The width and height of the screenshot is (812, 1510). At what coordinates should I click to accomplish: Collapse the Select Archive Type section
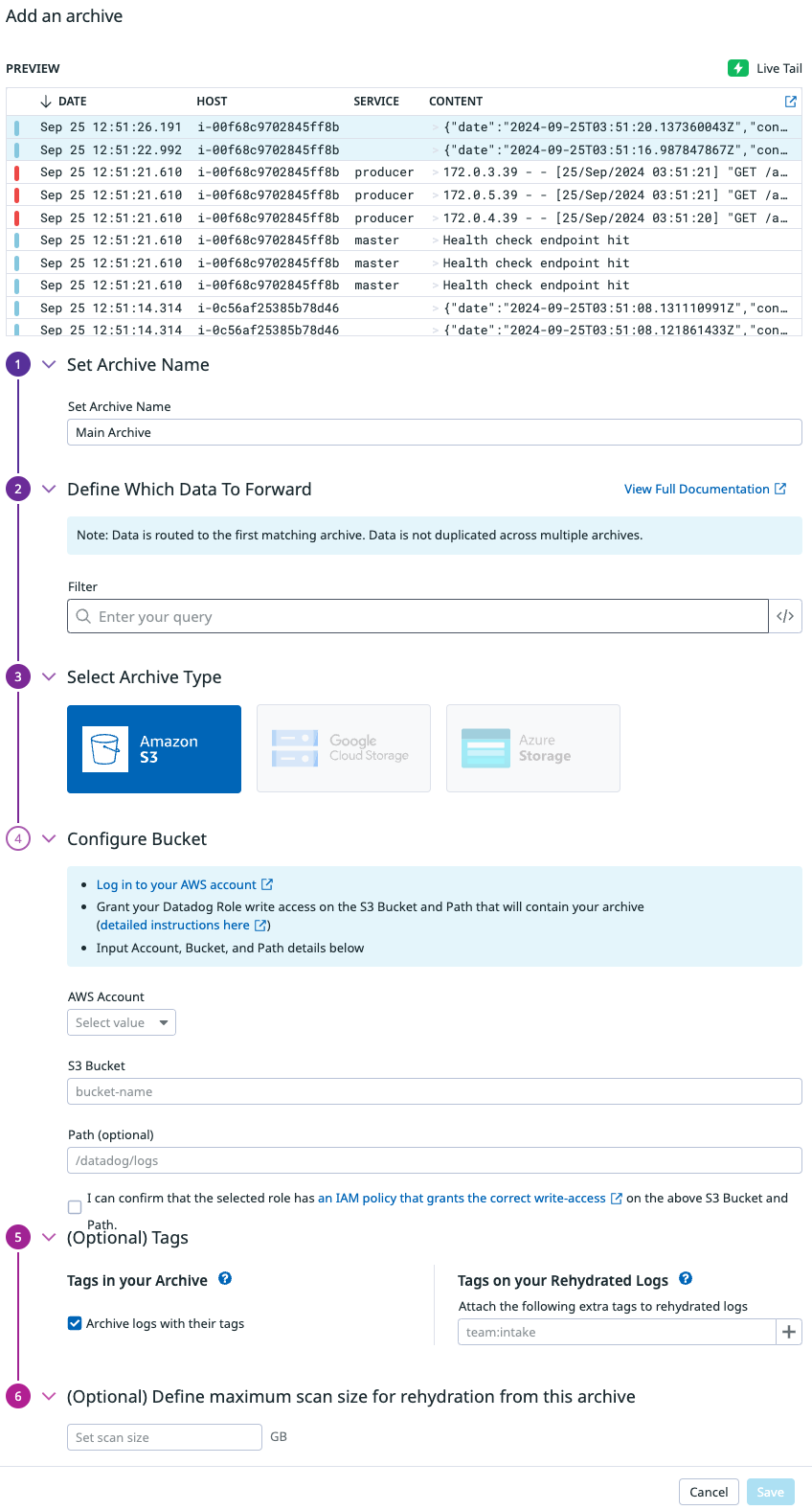tap(49, 676)
